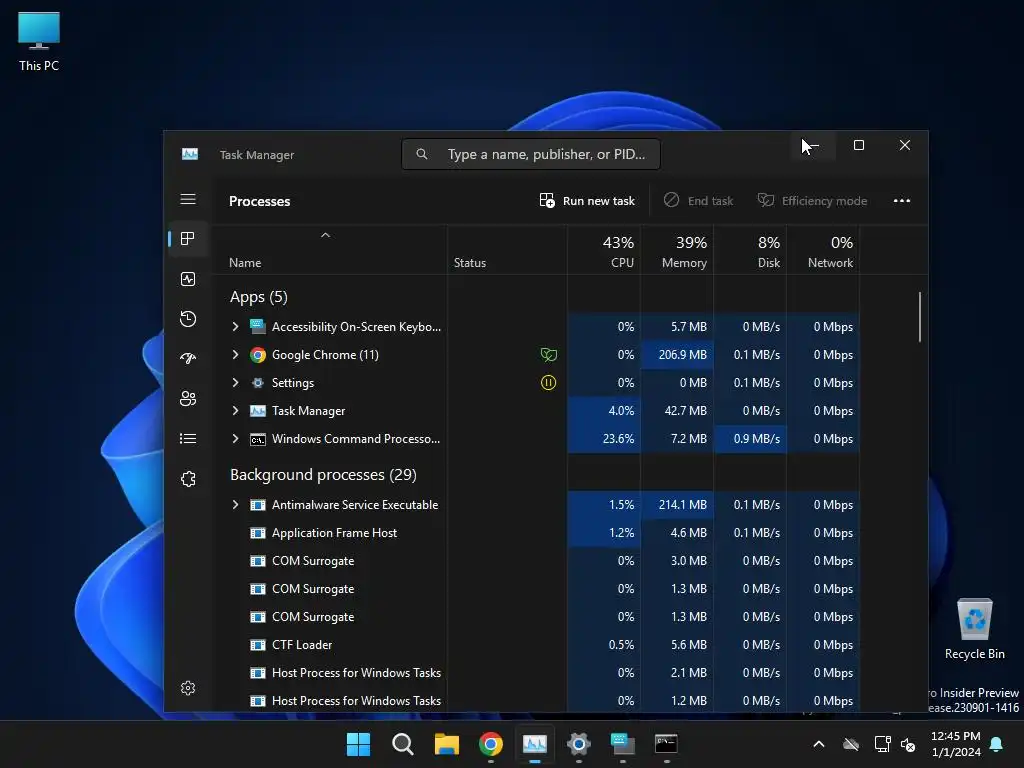Image resolution: width=1024 pixels, height=768 pixels.
Task: Open Google Chrome from the taskbar
Action: (491, 744)
